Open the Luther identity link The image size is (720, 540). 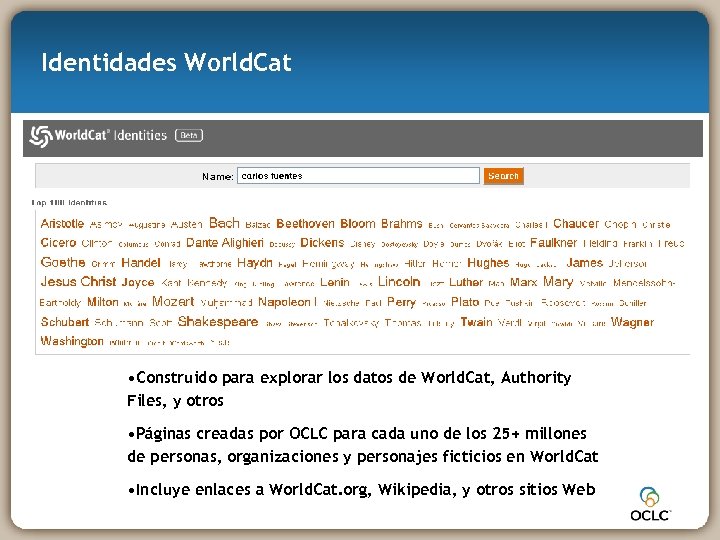point(466,282)
